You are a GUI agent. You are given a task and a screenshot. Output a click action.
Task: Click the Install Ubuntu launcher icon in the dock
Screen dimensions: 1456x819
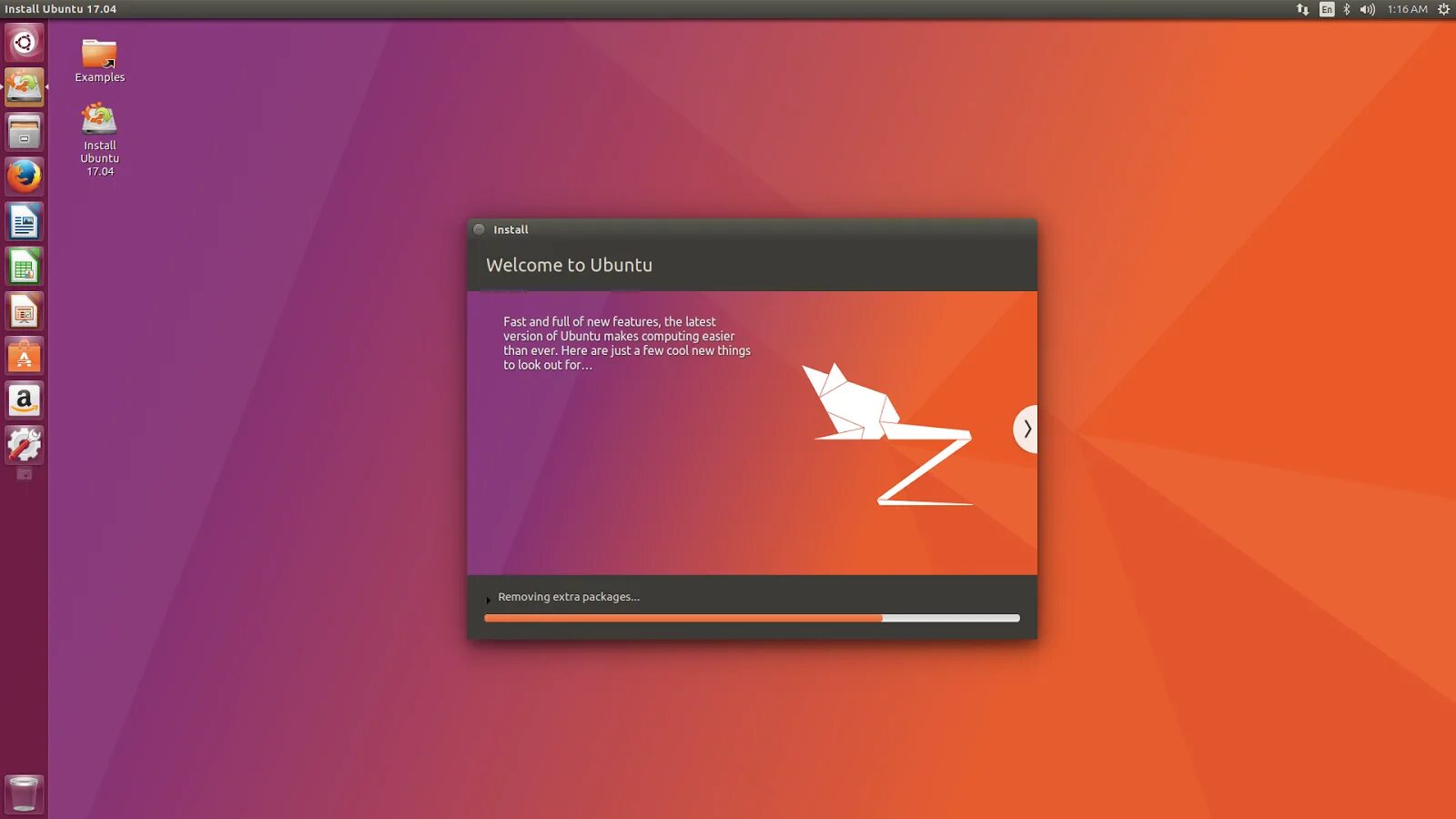24,87
